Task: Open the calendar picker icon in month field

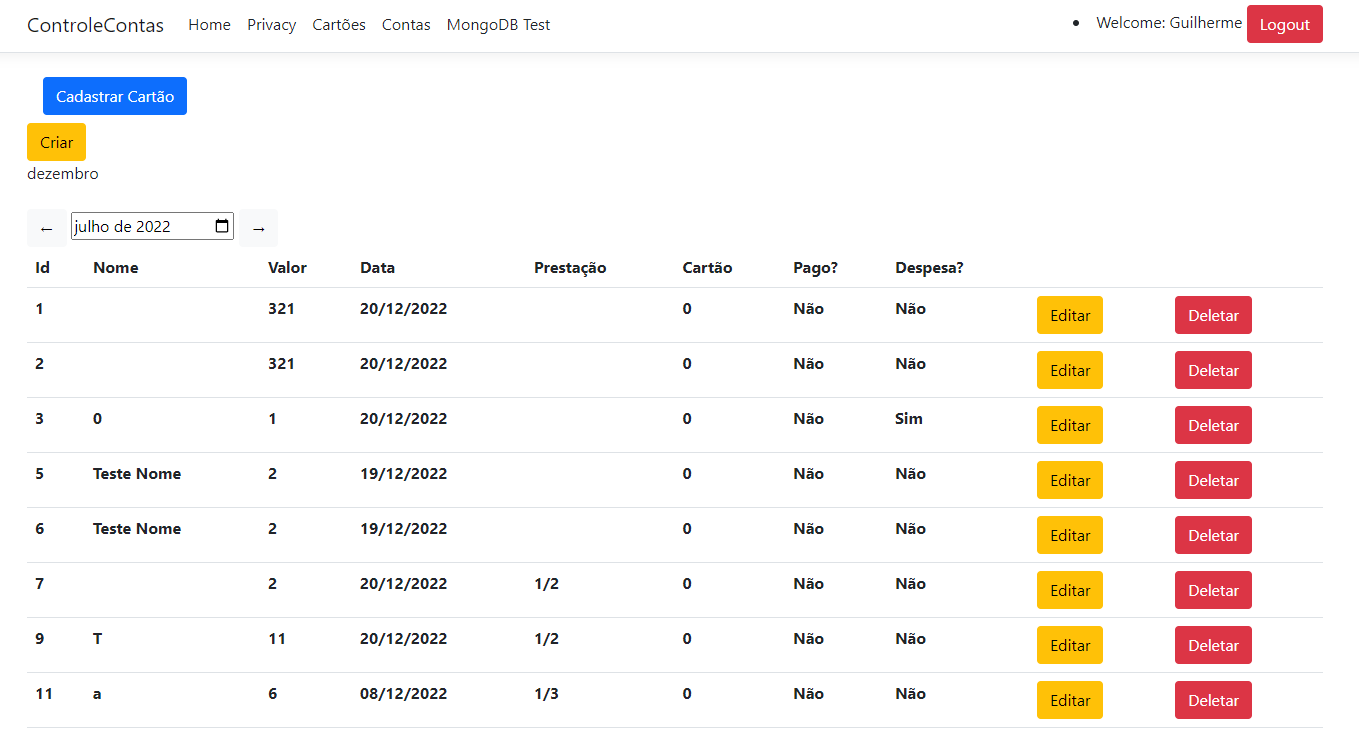Action: point(222,227)
